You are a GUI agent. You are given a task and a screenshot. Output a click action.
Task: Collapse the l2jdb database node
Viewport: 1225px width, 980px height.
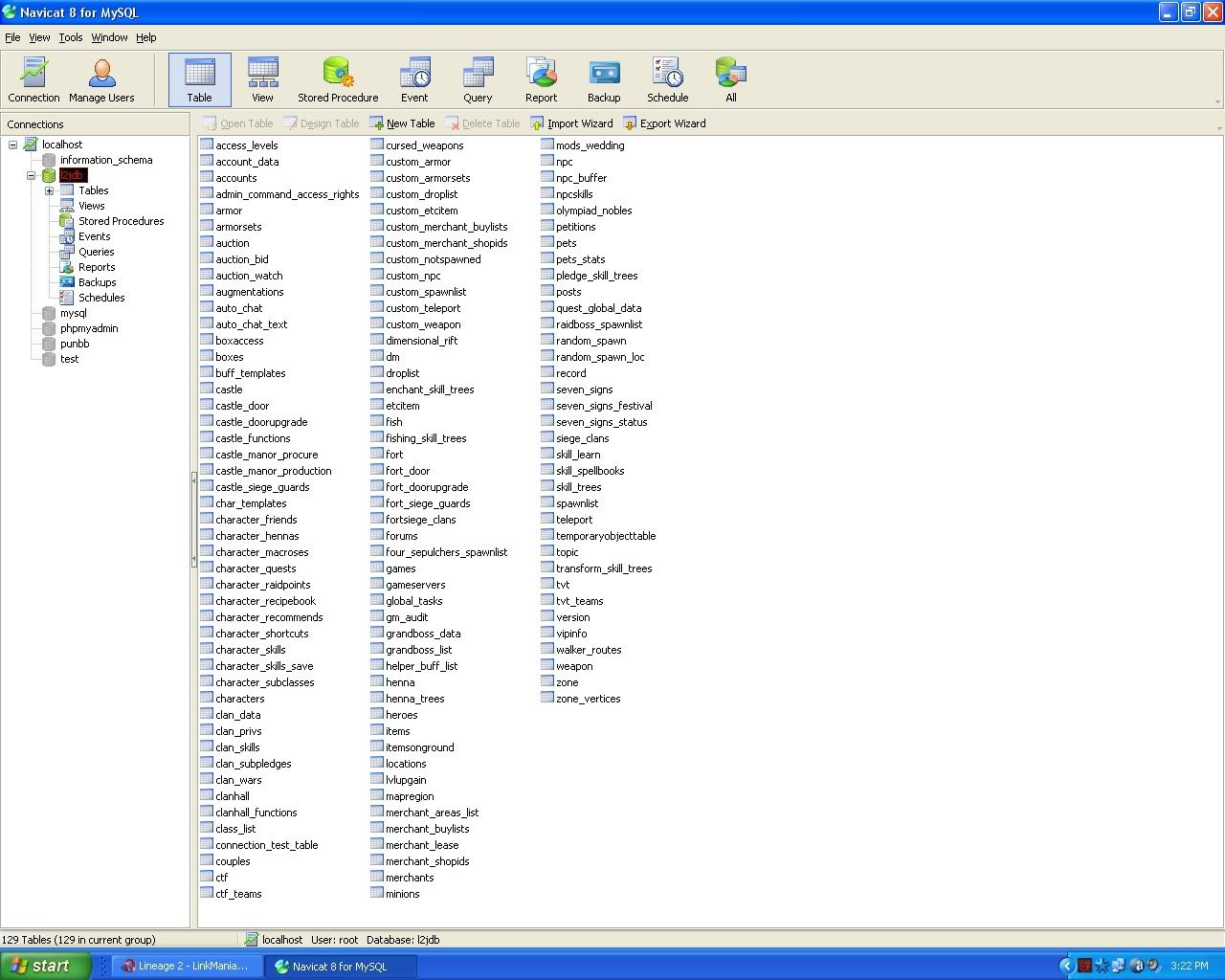pyautogui.click(x=31, y=175)
